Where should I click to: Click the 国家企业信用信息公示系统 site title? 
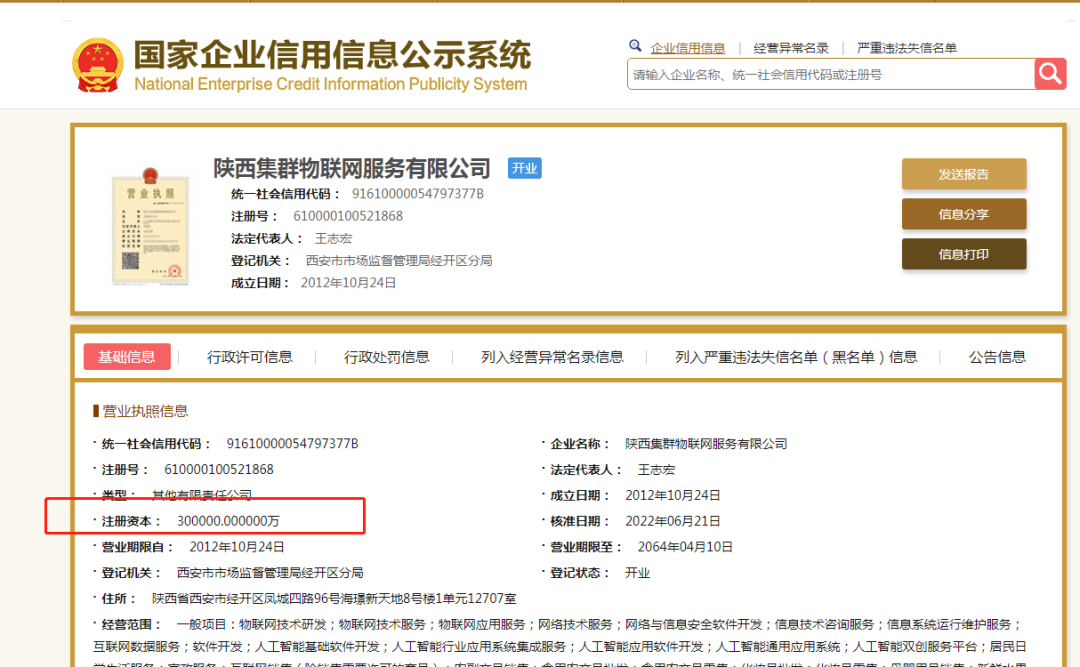(x=332, y=55)
